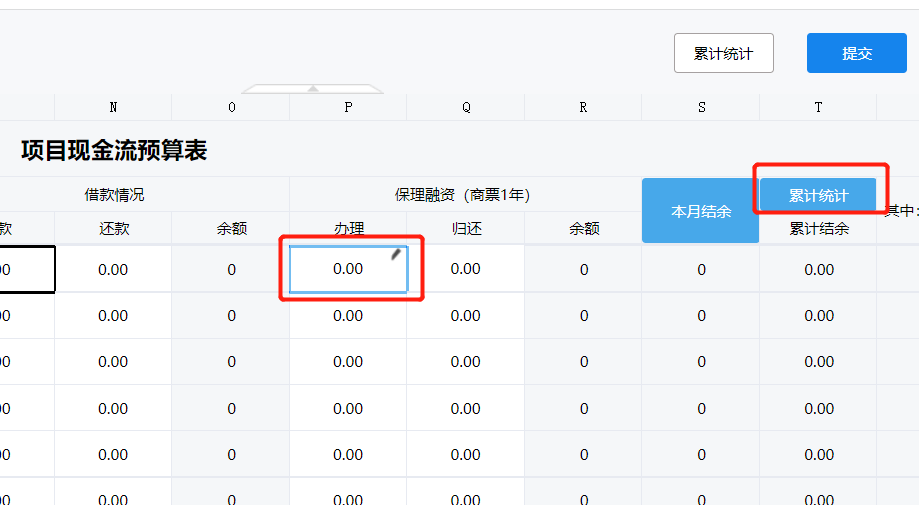This screenshot has height=505, width=919.
Task: Collapse the panel using the top triangle handle
Action: click(313, 89)
